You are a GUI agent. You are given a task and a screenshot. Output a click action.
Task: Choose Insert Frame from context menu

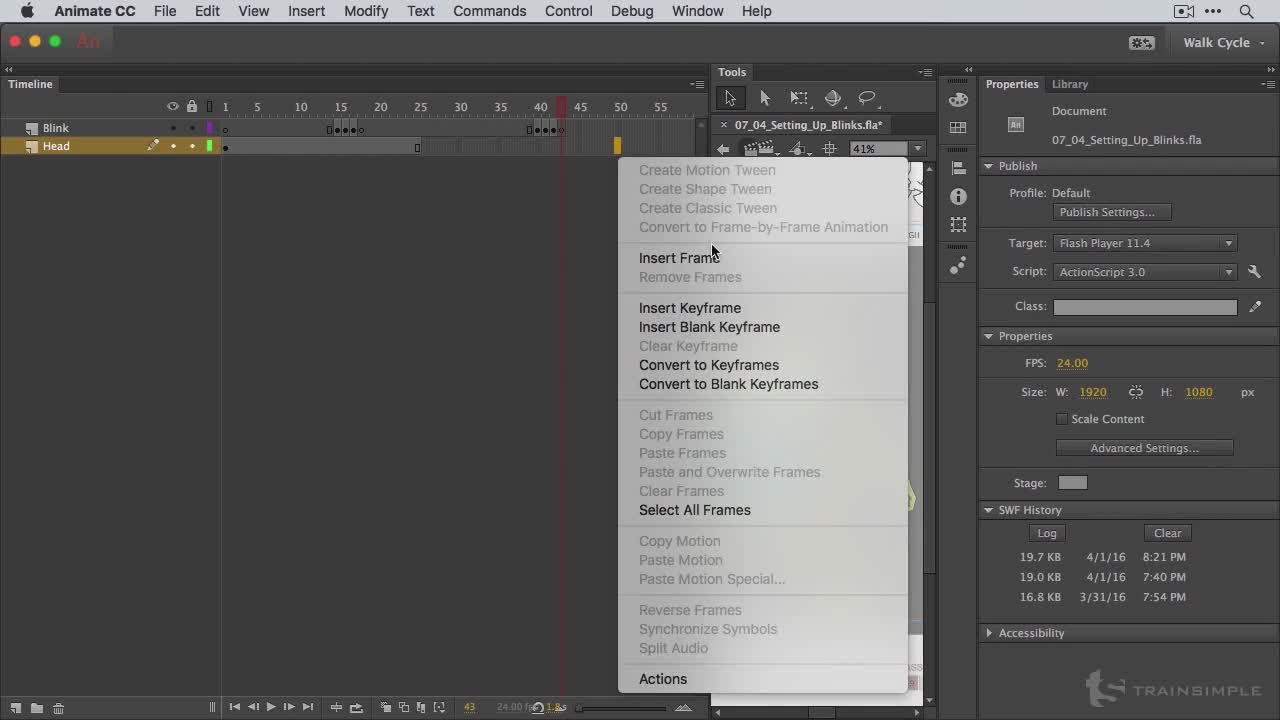pyautogui.click(x=679, y=258)
